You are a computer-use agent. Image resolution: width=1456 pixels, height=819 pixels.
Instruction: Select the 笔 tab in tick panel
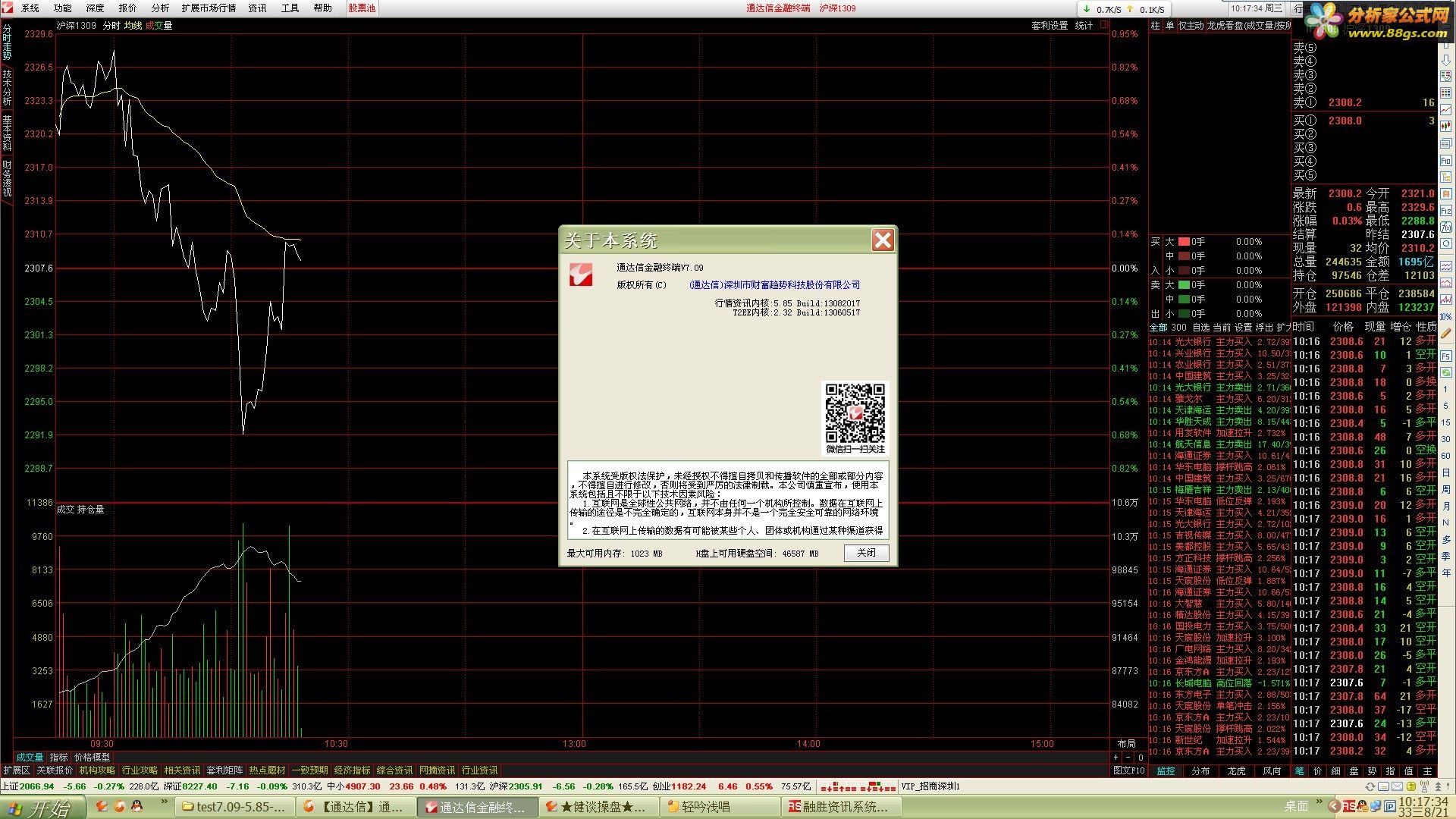coord(1299,770)
